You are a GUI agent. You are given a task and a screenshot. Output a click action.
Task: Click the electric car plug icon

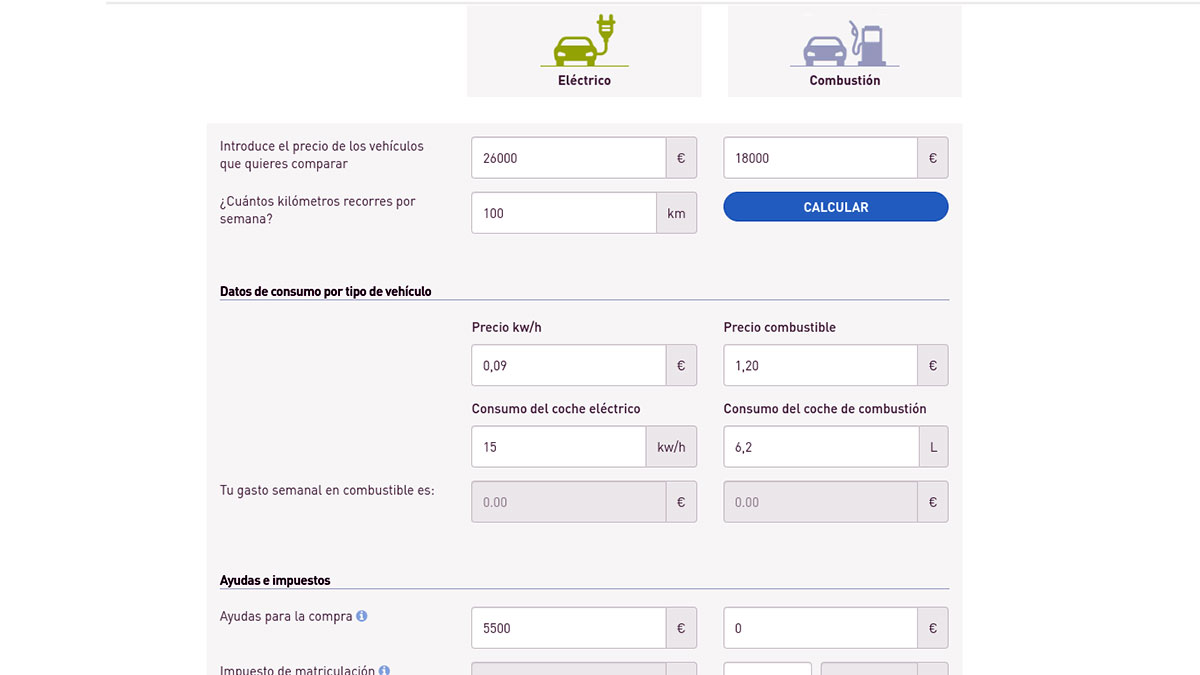click(x=583, y=42)
